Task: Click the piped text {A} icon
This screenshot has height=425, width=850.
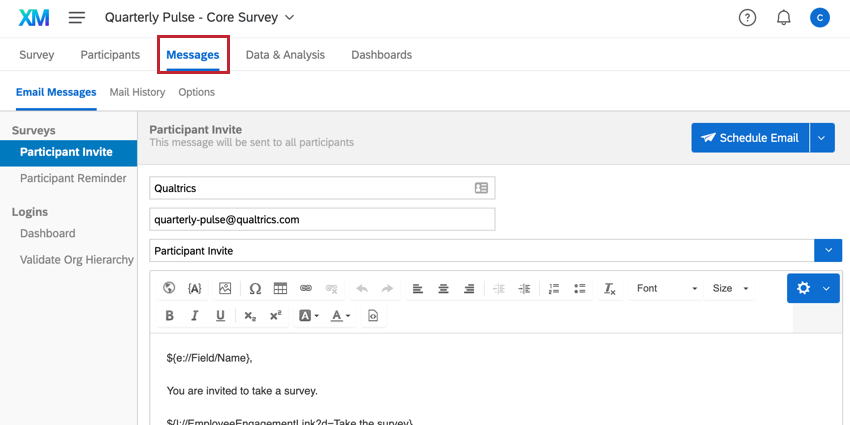Action: click(x=195, y=288)
